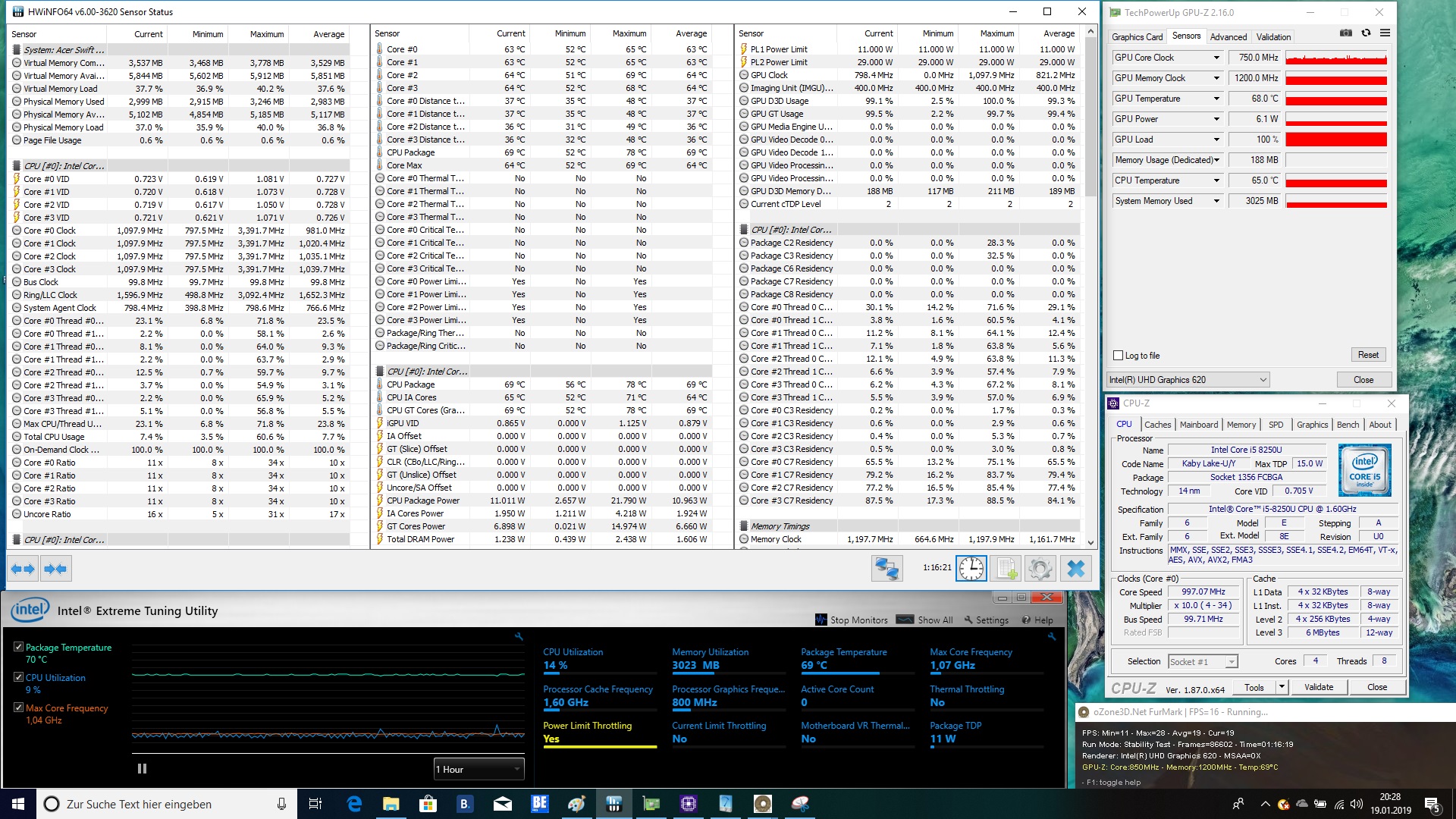Viewport: 1456px width, 819px height.
Task: Pause the Intel XTU monitoring graph
Action: pyautogui.click(x=142, y=768)
